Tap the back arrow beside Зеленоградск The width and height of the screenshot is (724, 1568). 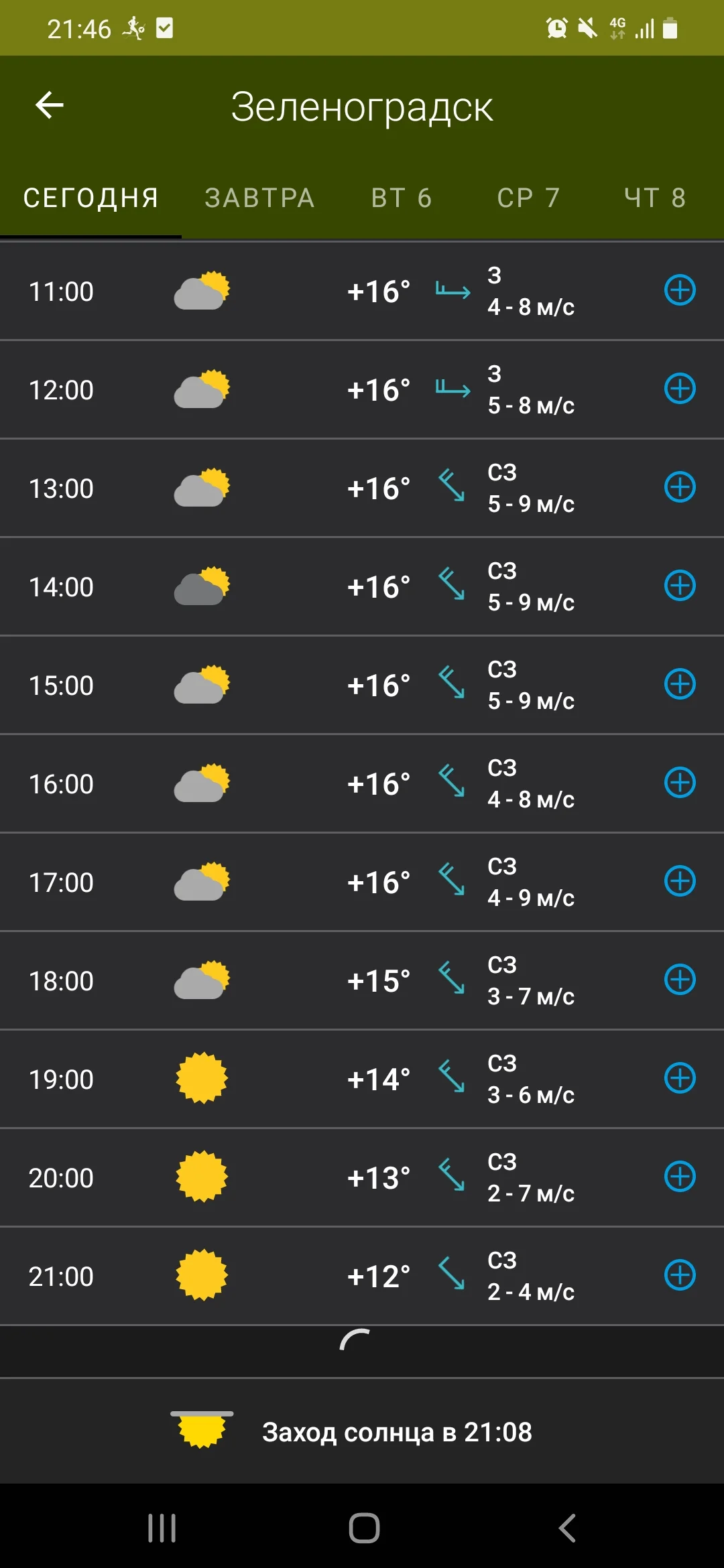tap(50, 105)
